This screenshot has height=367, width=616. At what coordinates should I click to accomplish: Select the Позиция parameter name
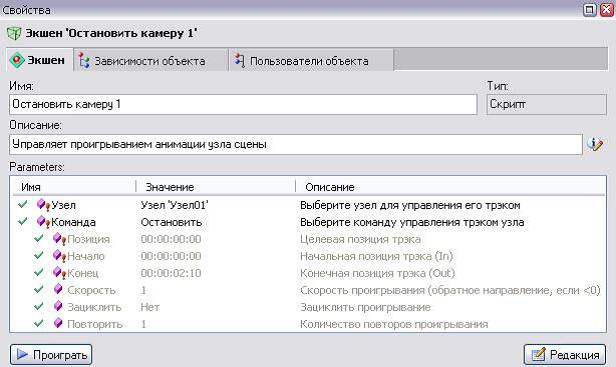pyautogui.click(x=88, y=239)
